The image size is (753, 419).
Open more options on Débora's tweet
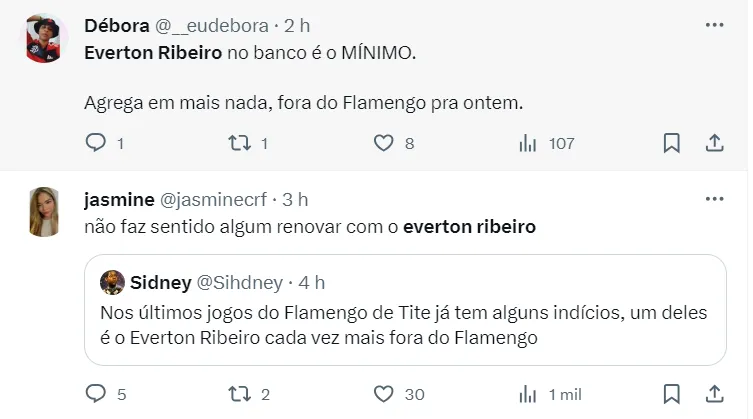714,24
